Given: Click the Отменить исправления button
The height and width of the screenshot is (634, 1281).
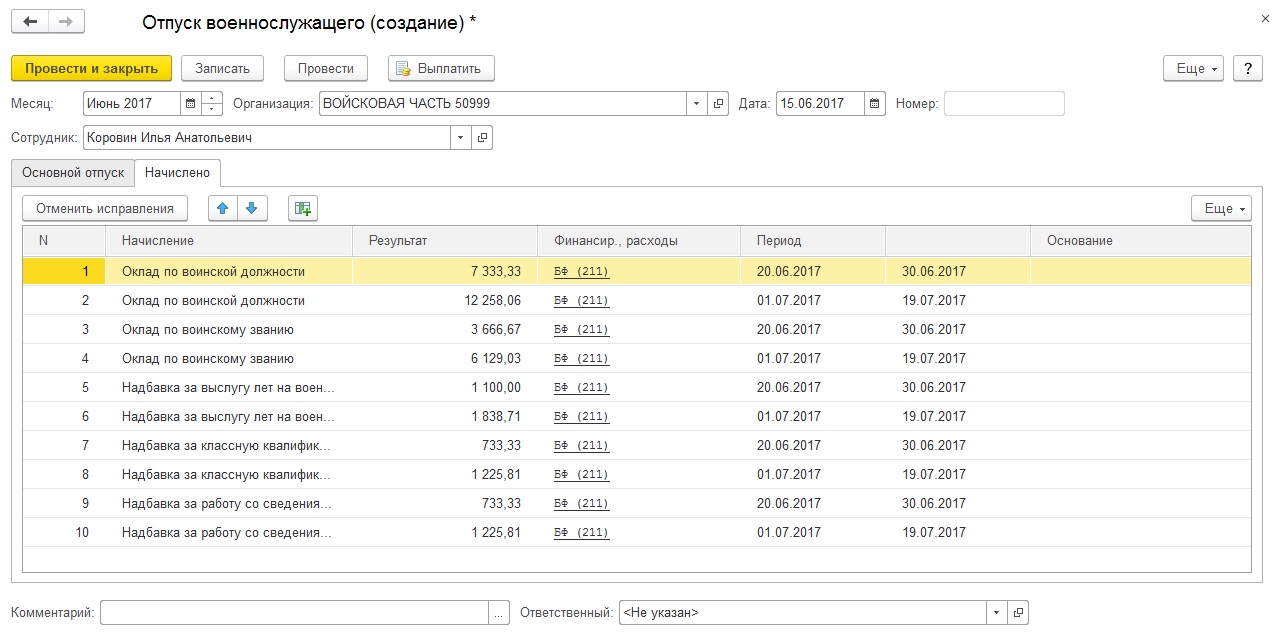Looking at the screenshot, I should [x=105, y=208].
